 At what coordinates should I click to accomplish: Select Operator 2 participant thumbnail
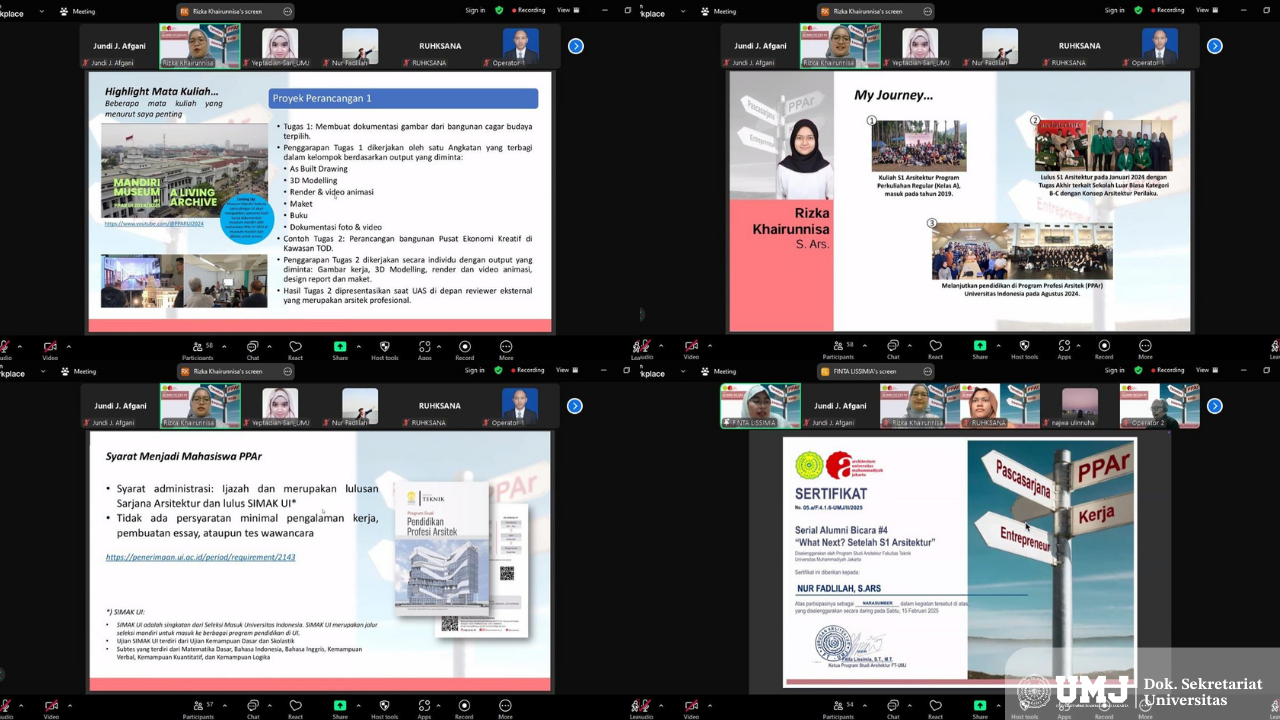1160,406
